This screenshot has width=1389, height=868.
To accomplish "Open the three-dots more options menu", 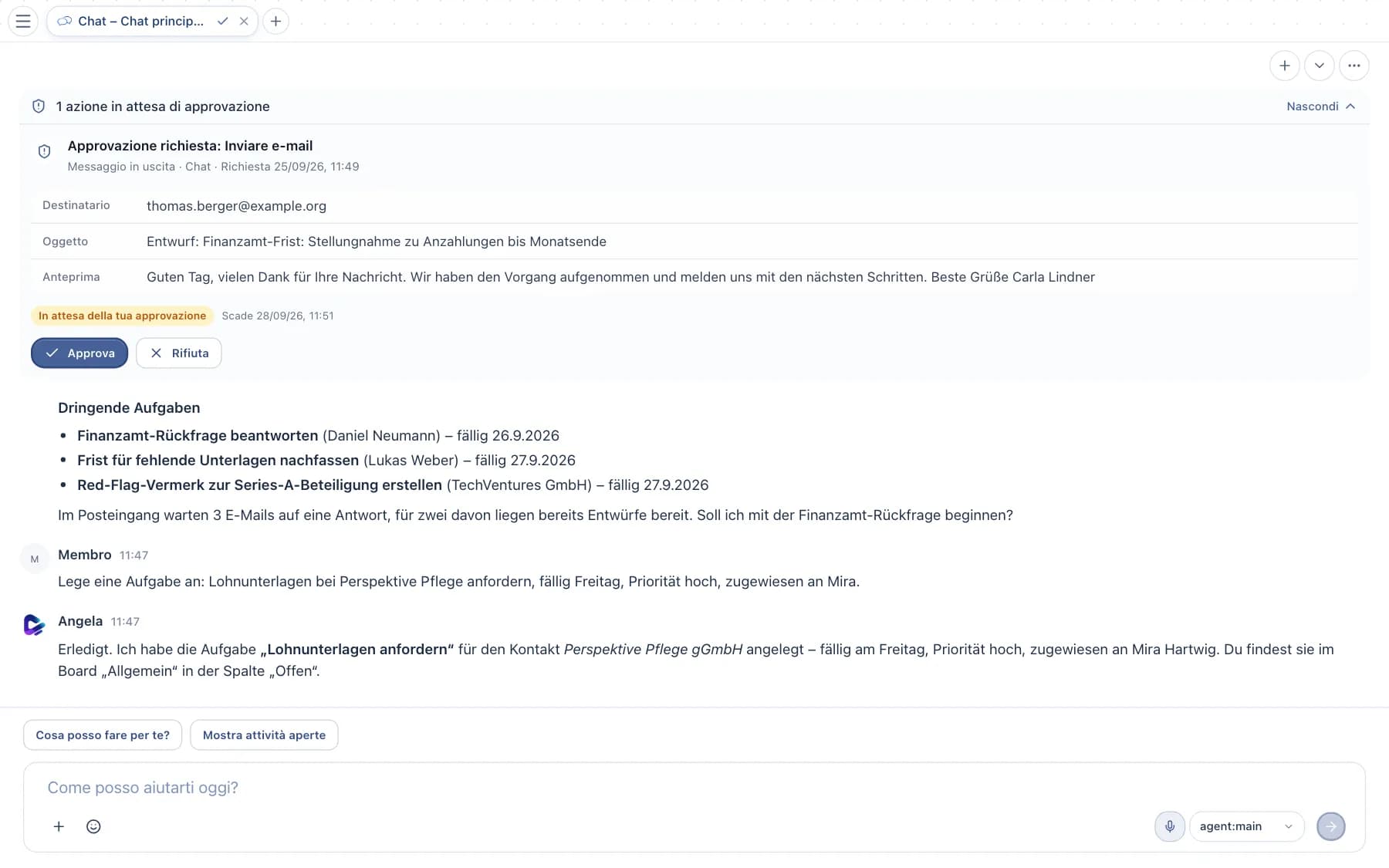I will (x=1354, y=66).
